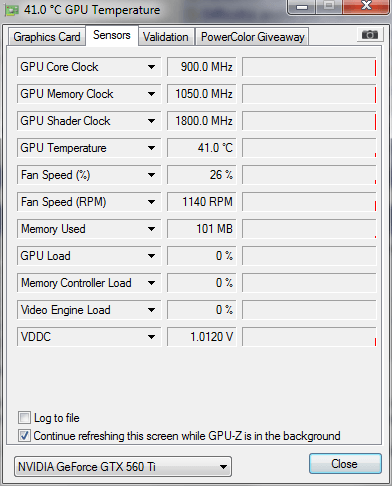The height and width of the screenshot is (486, 392).
Task: Click the GPU-Z title bar app icon
Action: coord(12,11)
